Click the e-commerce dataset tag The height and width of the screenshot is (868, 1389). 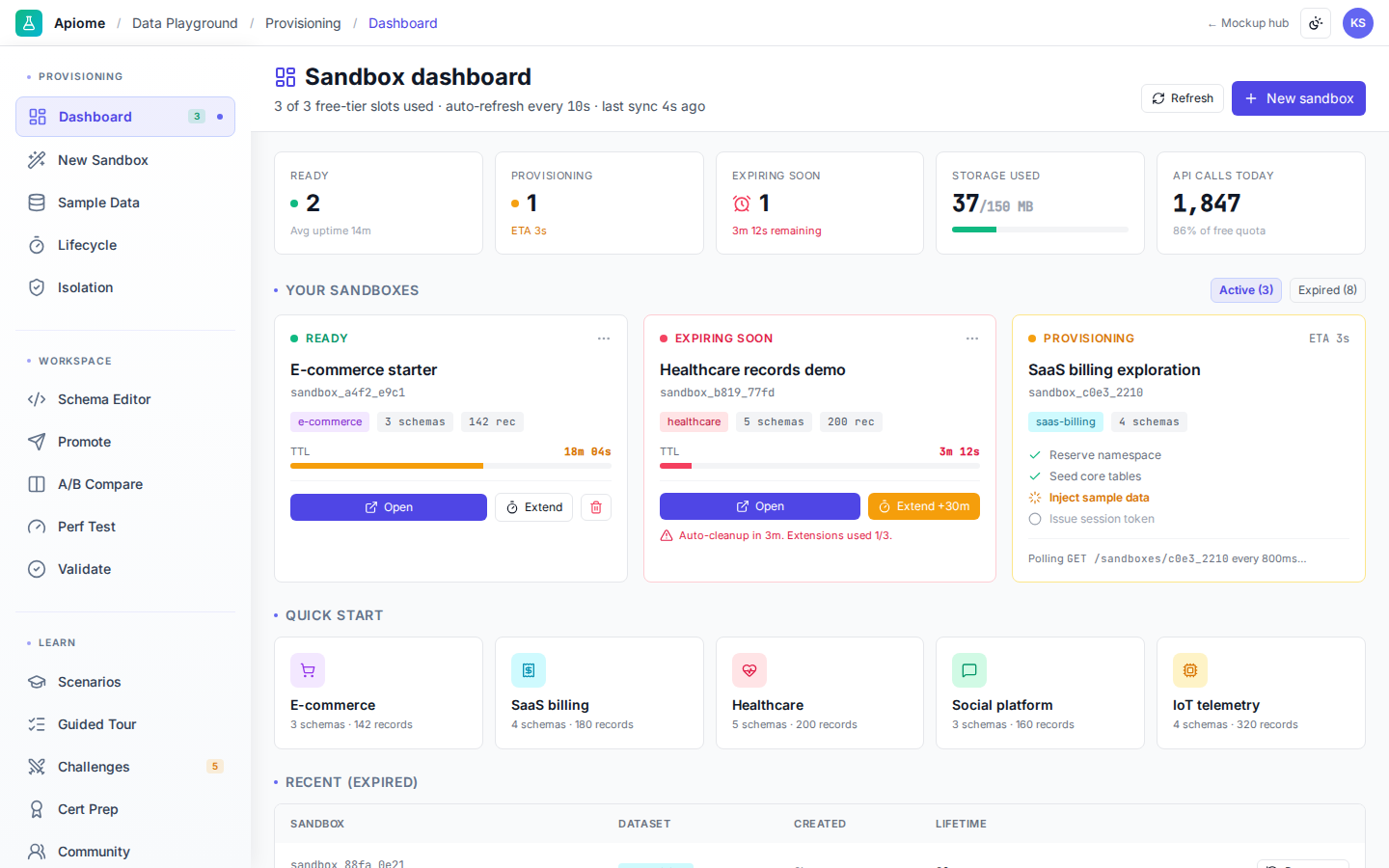[330, 421]
